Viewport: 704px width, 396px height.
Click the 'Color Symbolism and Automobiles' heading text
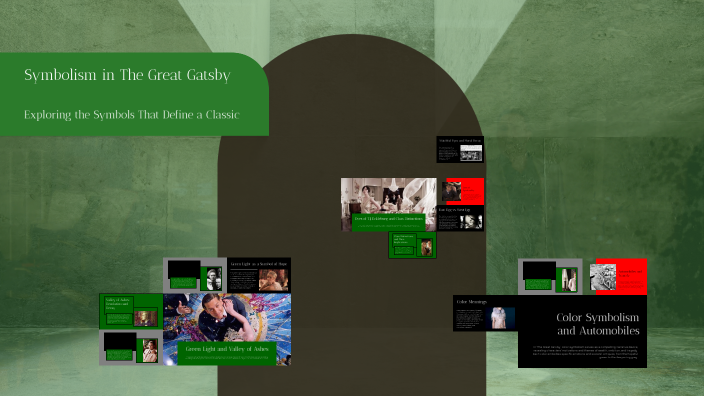click(598, 324)
